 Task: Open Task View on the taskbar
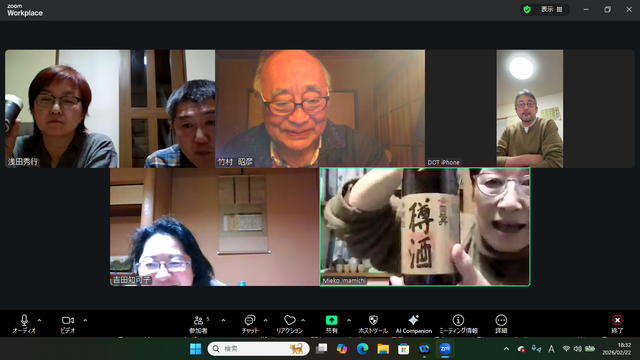322,349
